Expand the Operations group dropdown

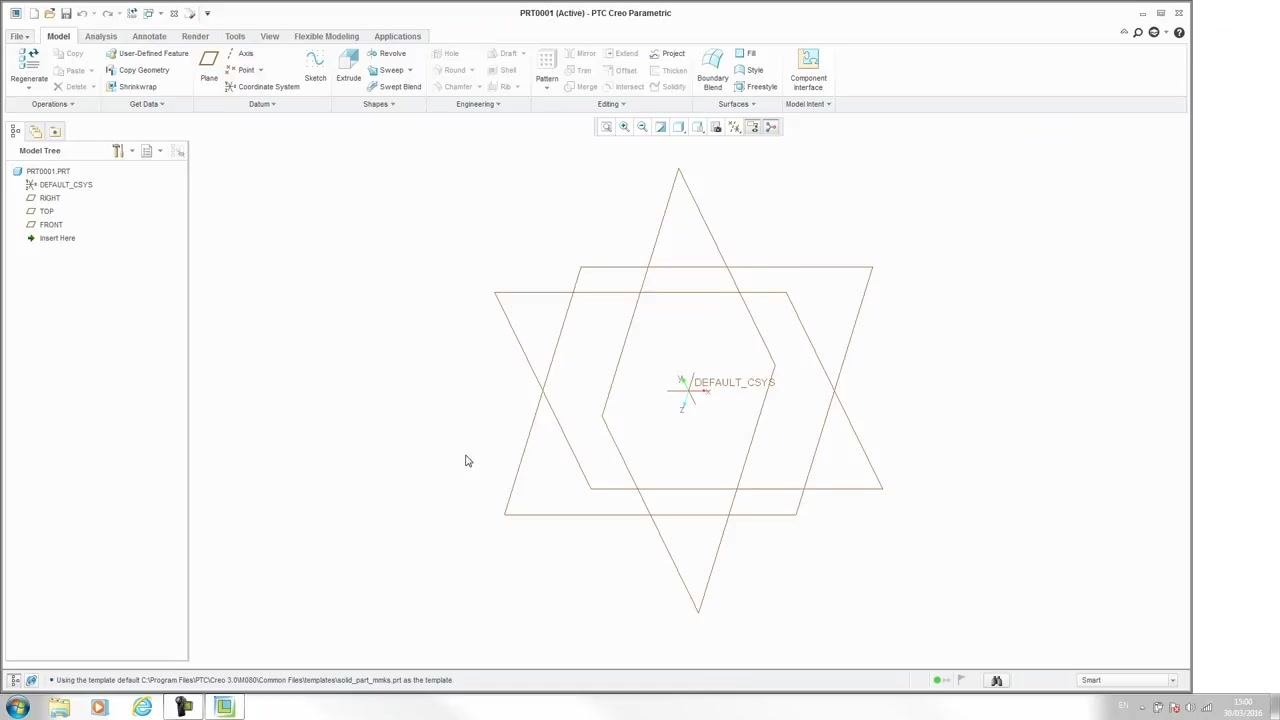[52, 104]
